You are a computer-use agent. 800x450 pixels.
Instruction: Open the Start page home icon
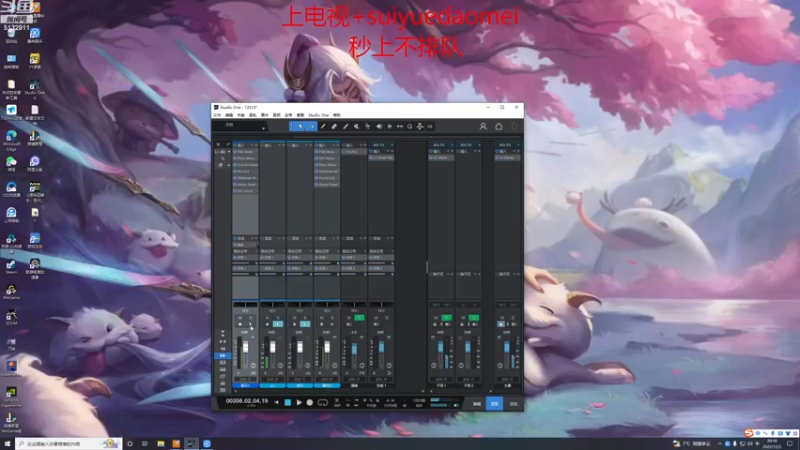pos(498,127)
